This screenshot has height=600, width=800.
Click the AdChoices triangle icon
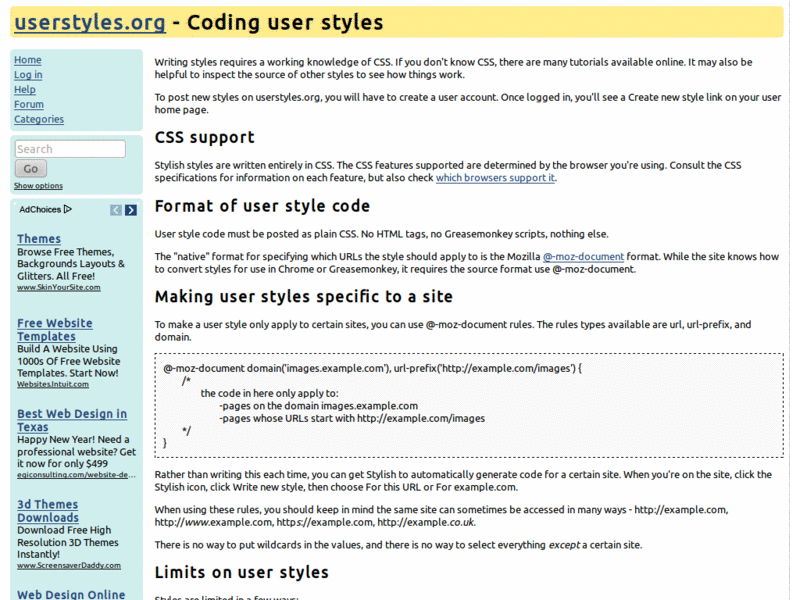tap(68, 209)
